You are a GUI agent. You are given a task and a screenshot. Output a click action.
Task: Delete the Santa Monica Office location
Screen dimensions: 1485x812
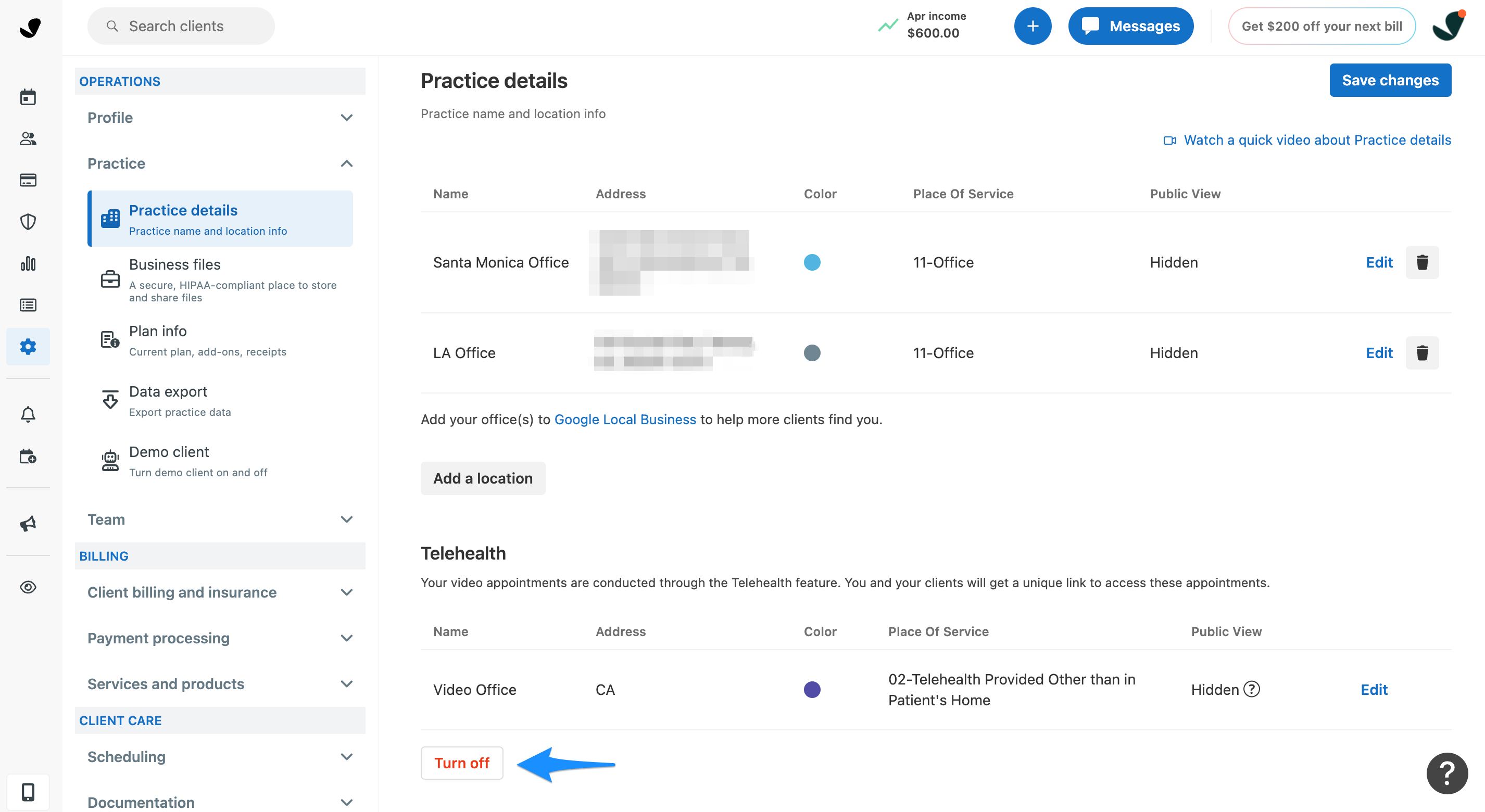pyautogui.click(x=1422, y=262)
